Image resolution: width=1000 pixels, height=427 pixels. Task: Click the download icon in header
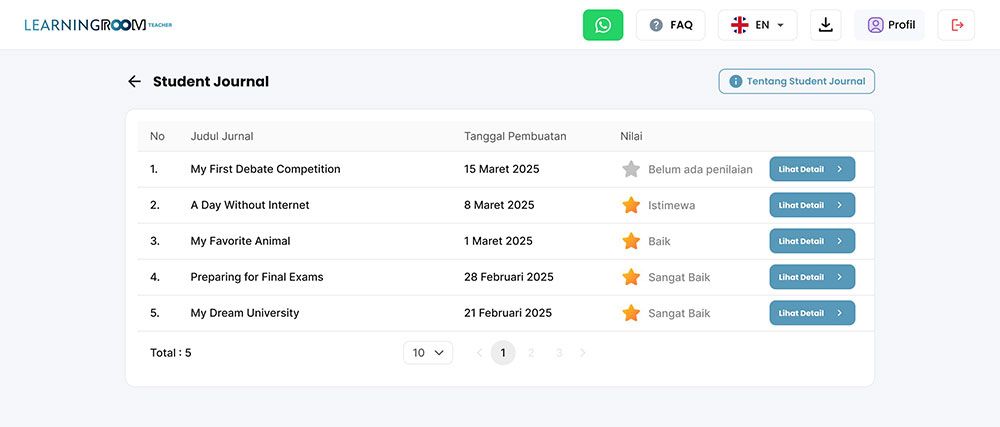pos(826,25)
